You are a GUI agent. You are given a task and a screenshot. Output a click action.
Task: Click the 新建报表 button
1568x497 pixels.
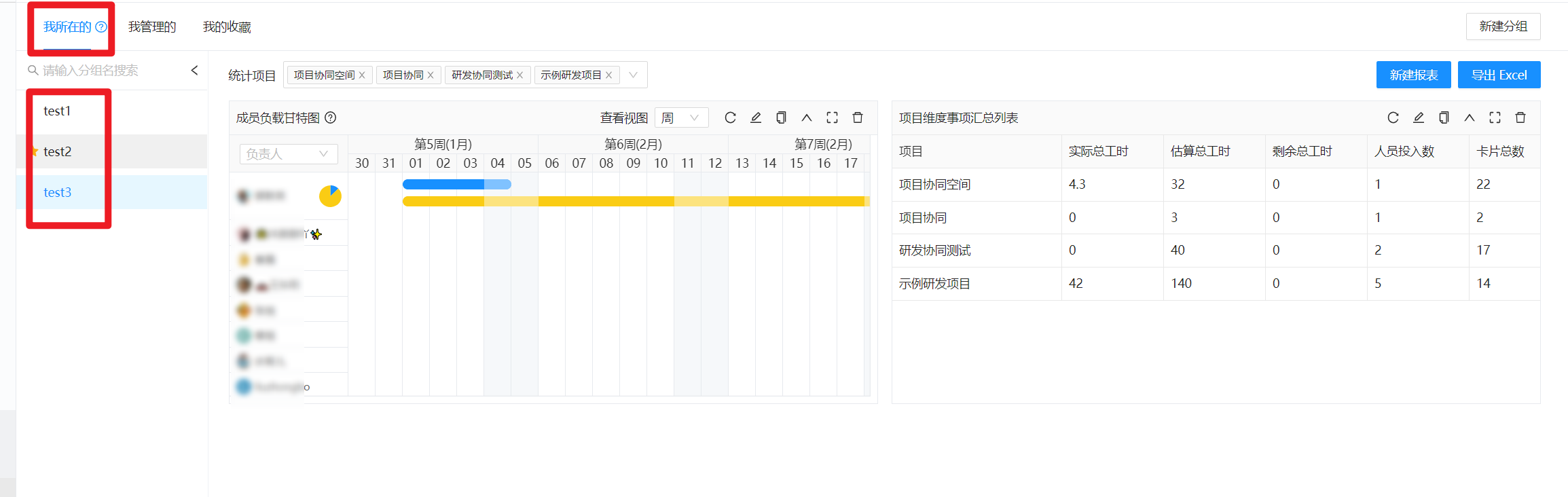1413,75
